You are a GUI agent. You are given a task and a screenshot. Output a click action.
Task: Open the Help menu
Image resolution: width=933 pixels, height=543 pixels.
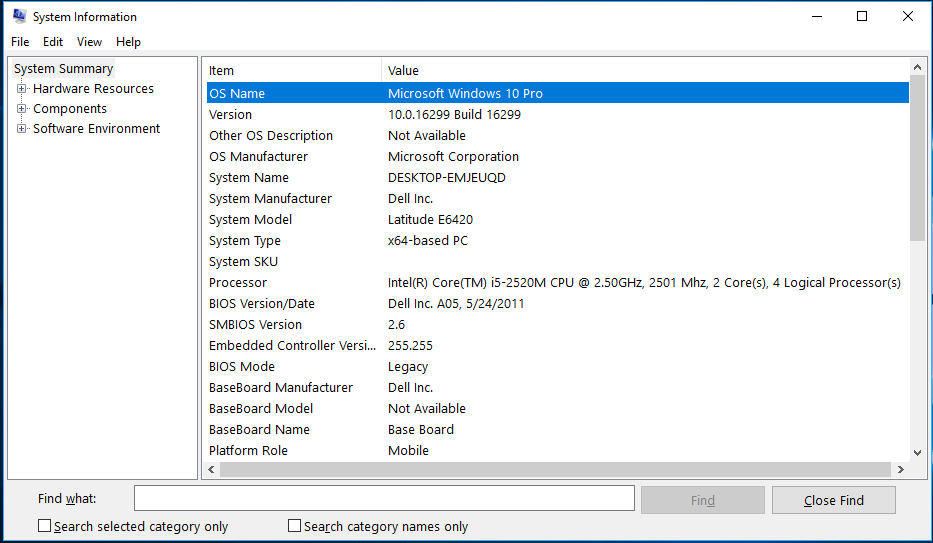pos(129,42)
